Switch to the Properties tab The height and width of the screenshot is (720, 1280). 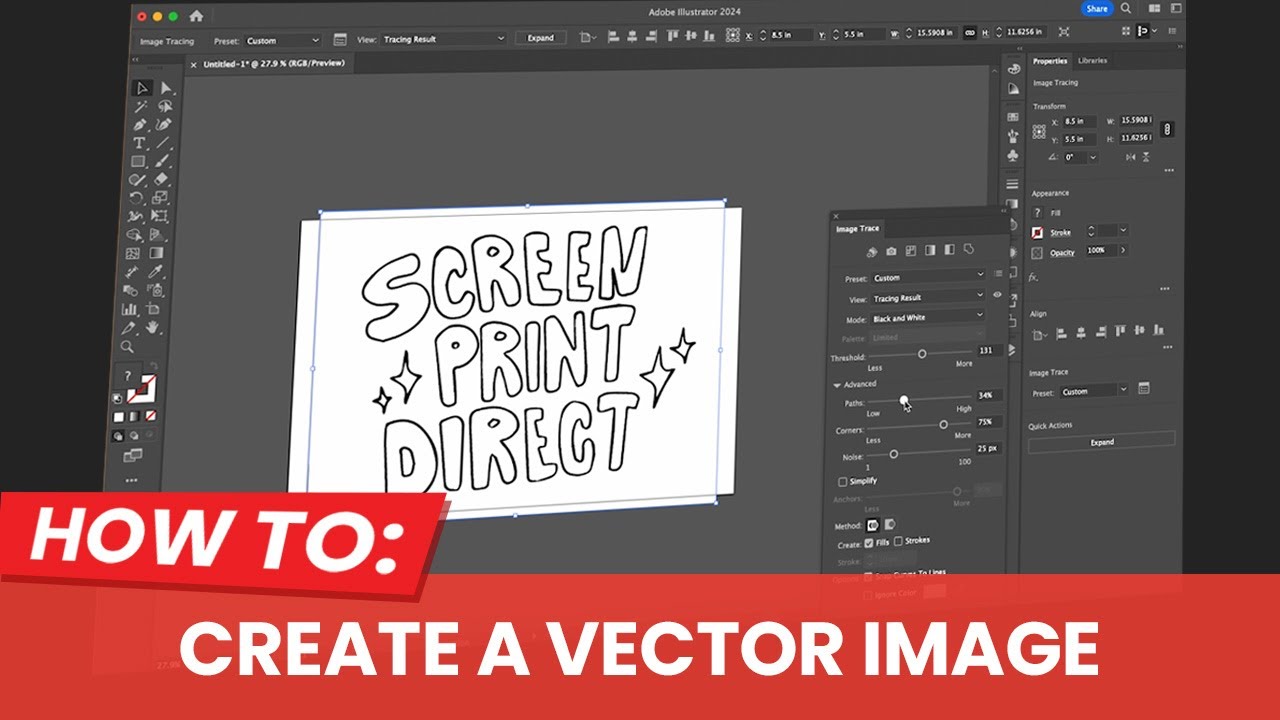[x=1049, y=61]
